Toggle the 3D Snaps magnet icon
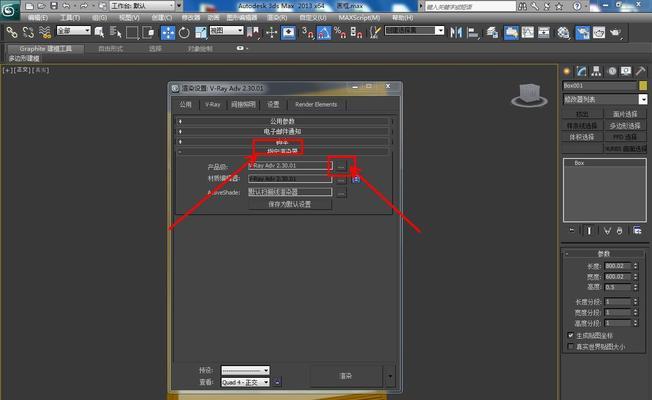Image resolution: width=652 pixels, height=400 pixels. 307,32
